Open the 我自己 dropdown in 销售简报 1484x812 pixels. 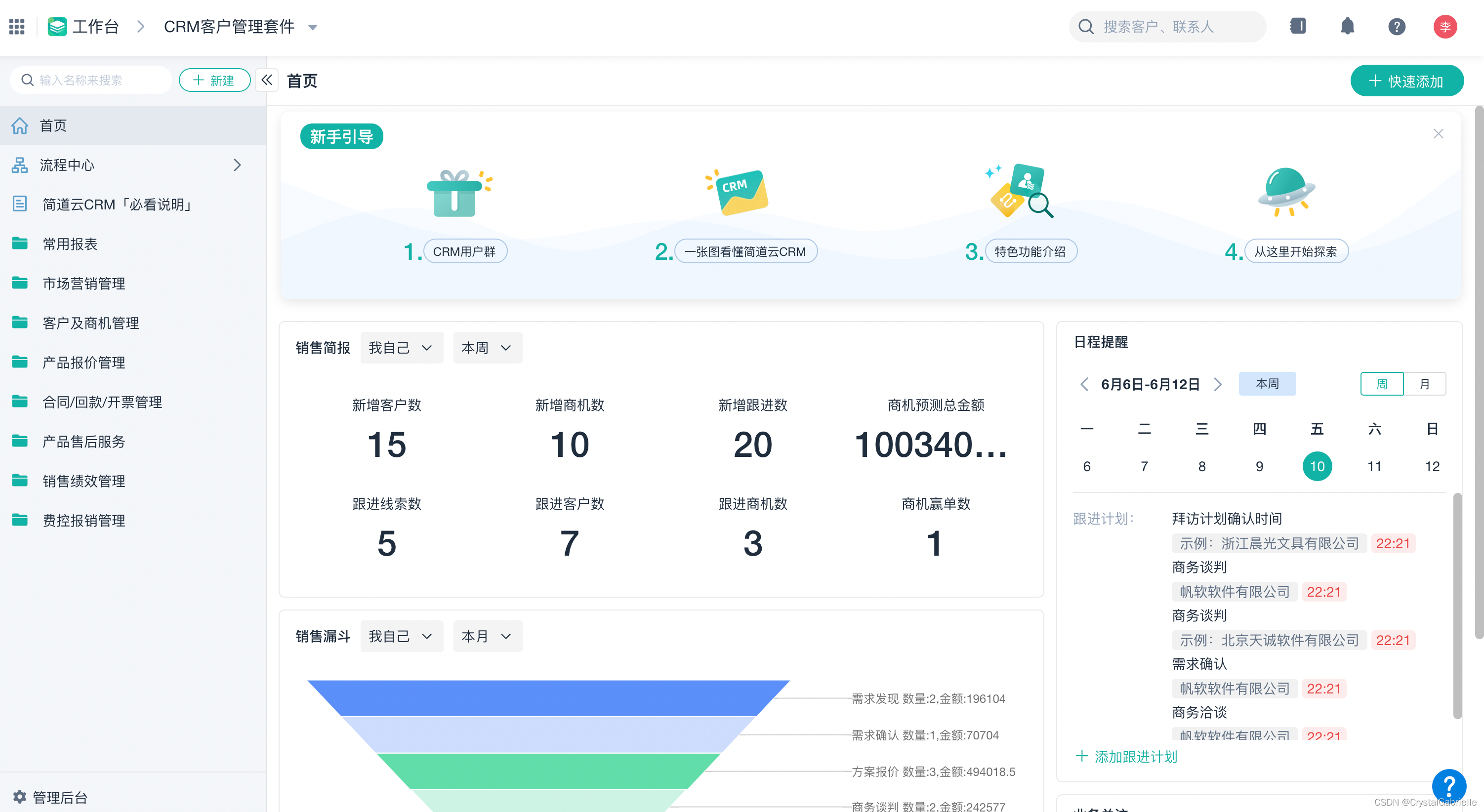(x=402, y=347)
